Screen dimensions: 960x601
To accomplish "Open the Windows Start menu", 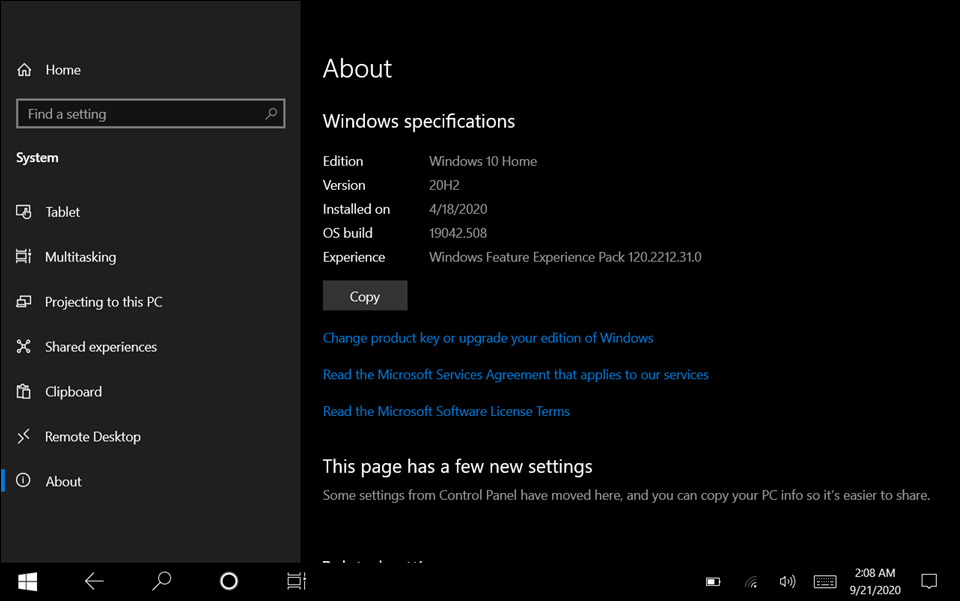I will pyautogui.click(x=27, y=581).
